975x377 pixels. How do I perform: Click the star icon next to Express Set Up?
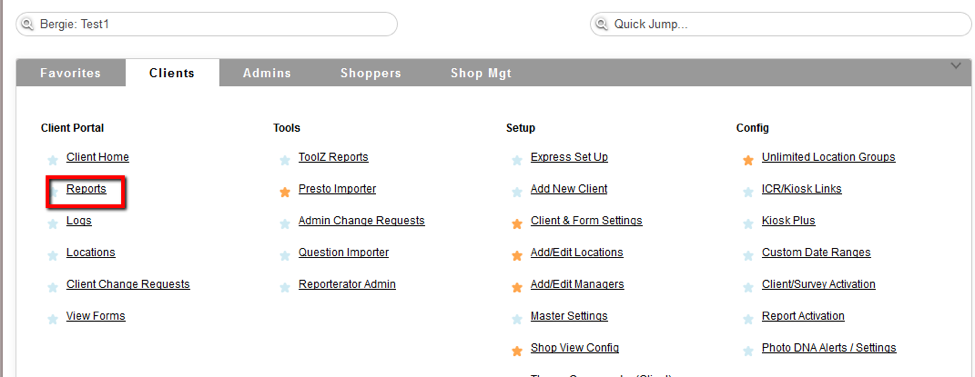coord(517,160)
